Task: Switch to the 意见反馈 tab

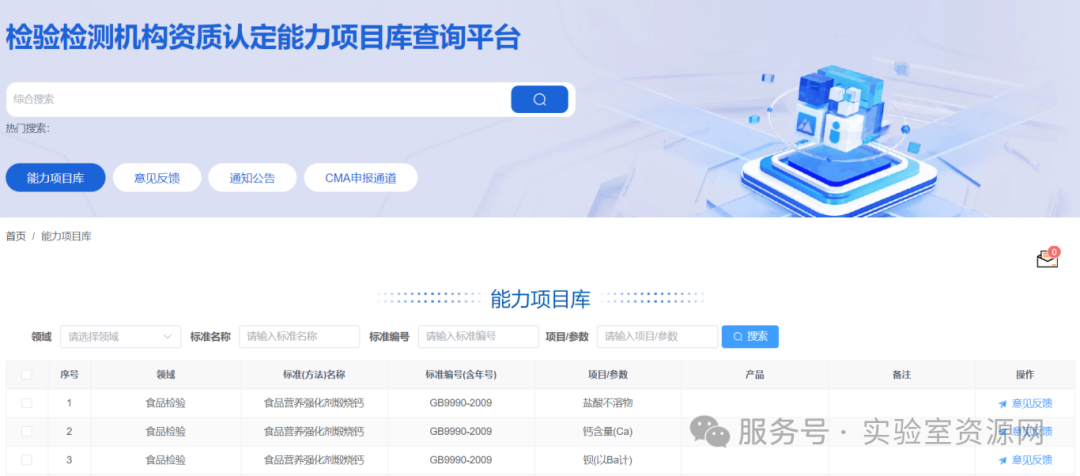Action: (157, 178)
